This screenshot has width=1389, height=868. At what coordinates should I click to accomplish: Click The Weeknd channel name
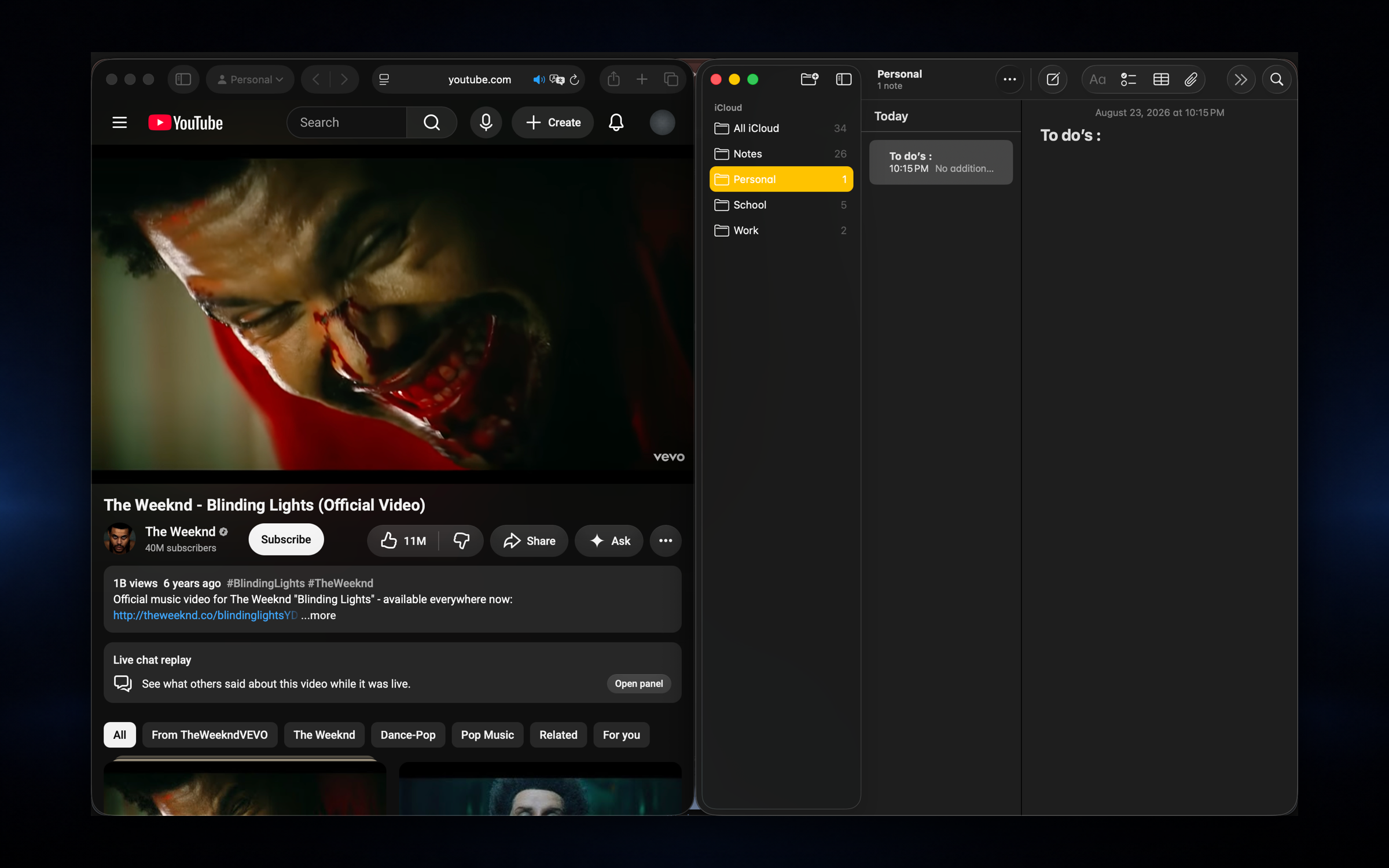coord(180,532)
